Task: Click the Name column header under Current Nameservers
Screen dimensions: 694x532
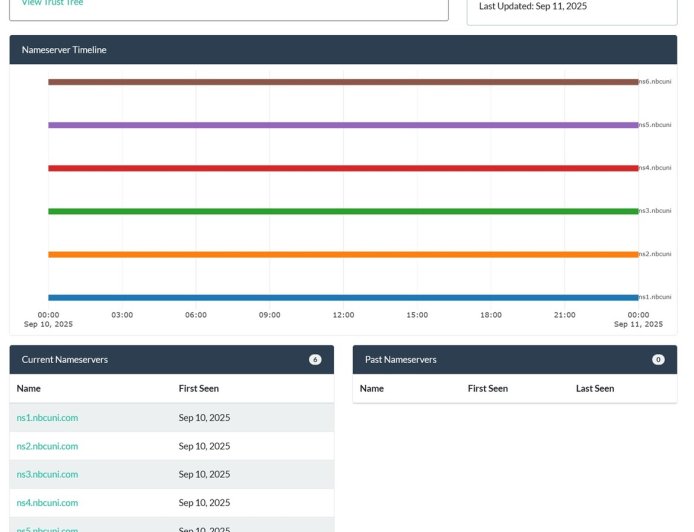Action: [x=29, y=388]
